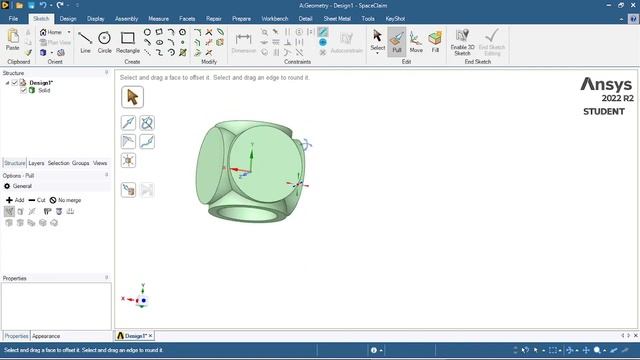Open the Workbench ribbon tab
640x360 pixels.
tap(275, 19)
